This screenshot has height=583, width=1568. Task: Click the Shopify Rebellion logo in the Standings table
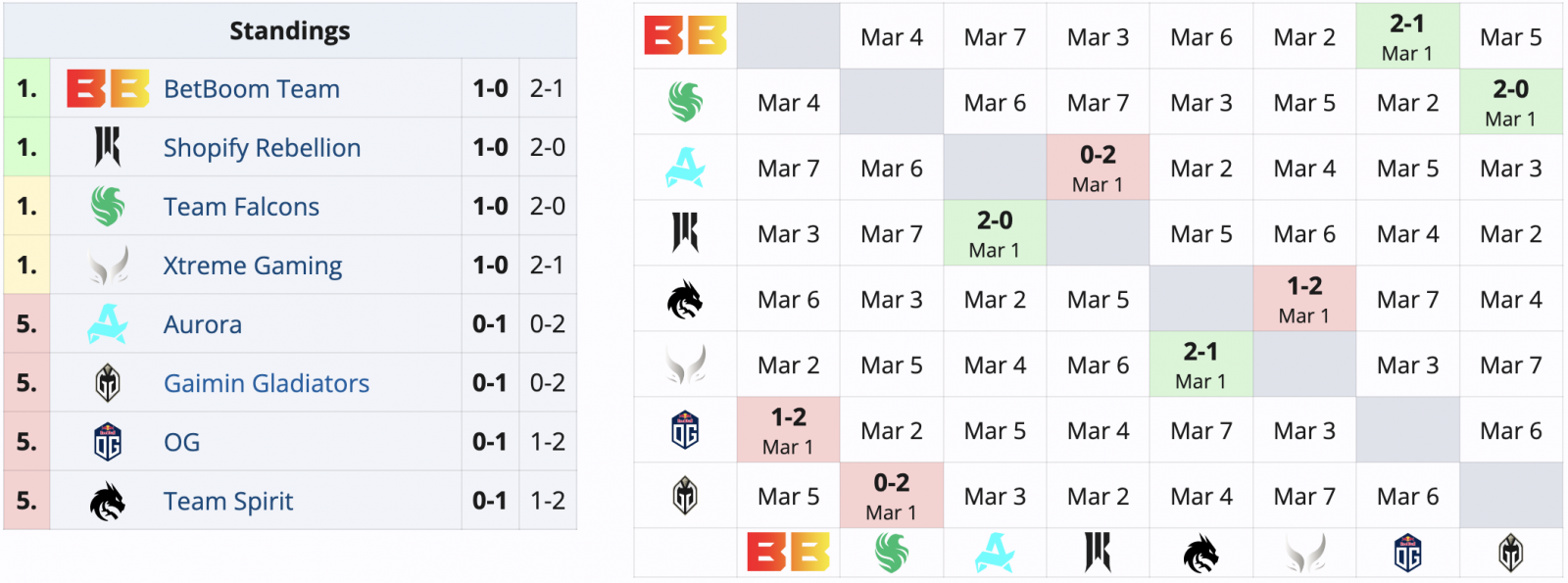tap(108, 147)
